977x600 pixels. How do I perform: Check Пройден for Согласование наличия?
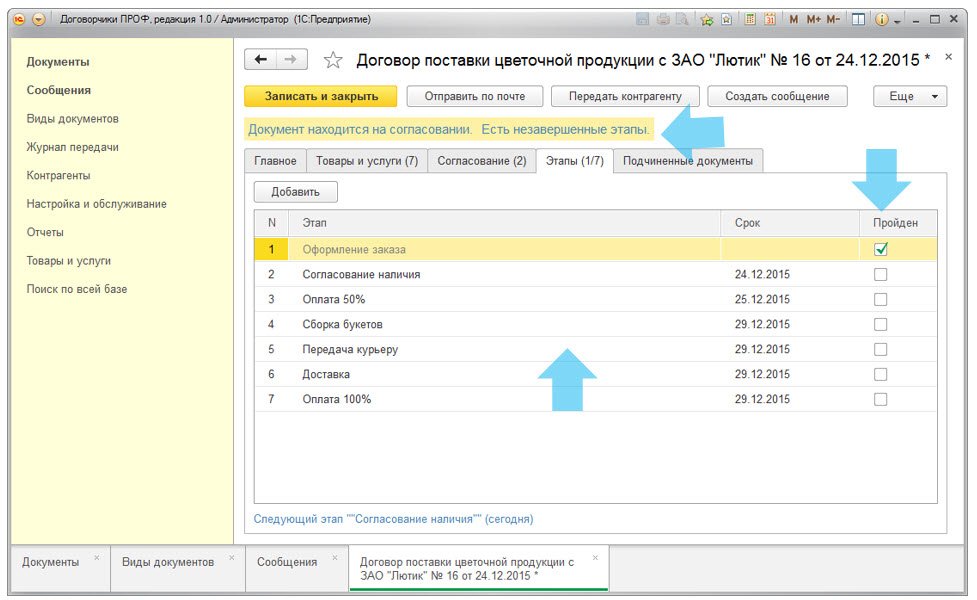coord(880,274)
